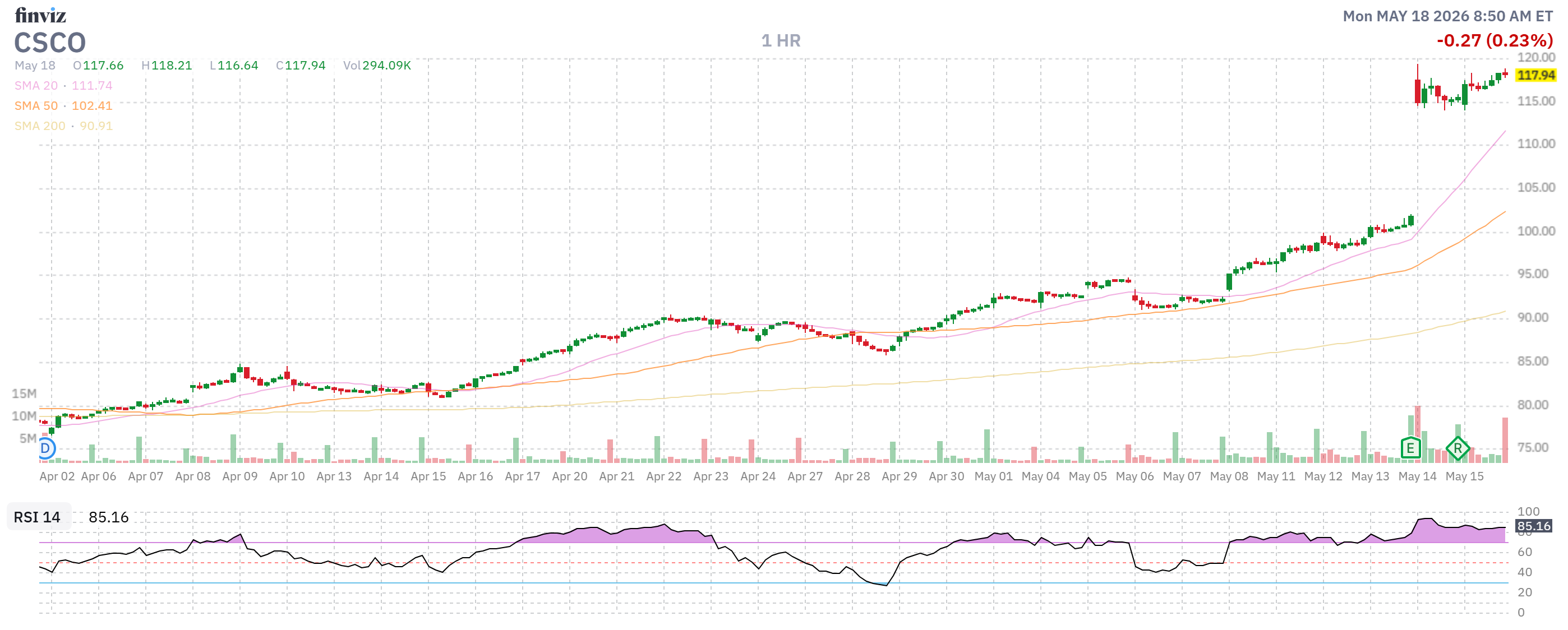The image size is (1568, 630).
Task: Click the 90.00 price axis label
Action: tap(1533, 318)
